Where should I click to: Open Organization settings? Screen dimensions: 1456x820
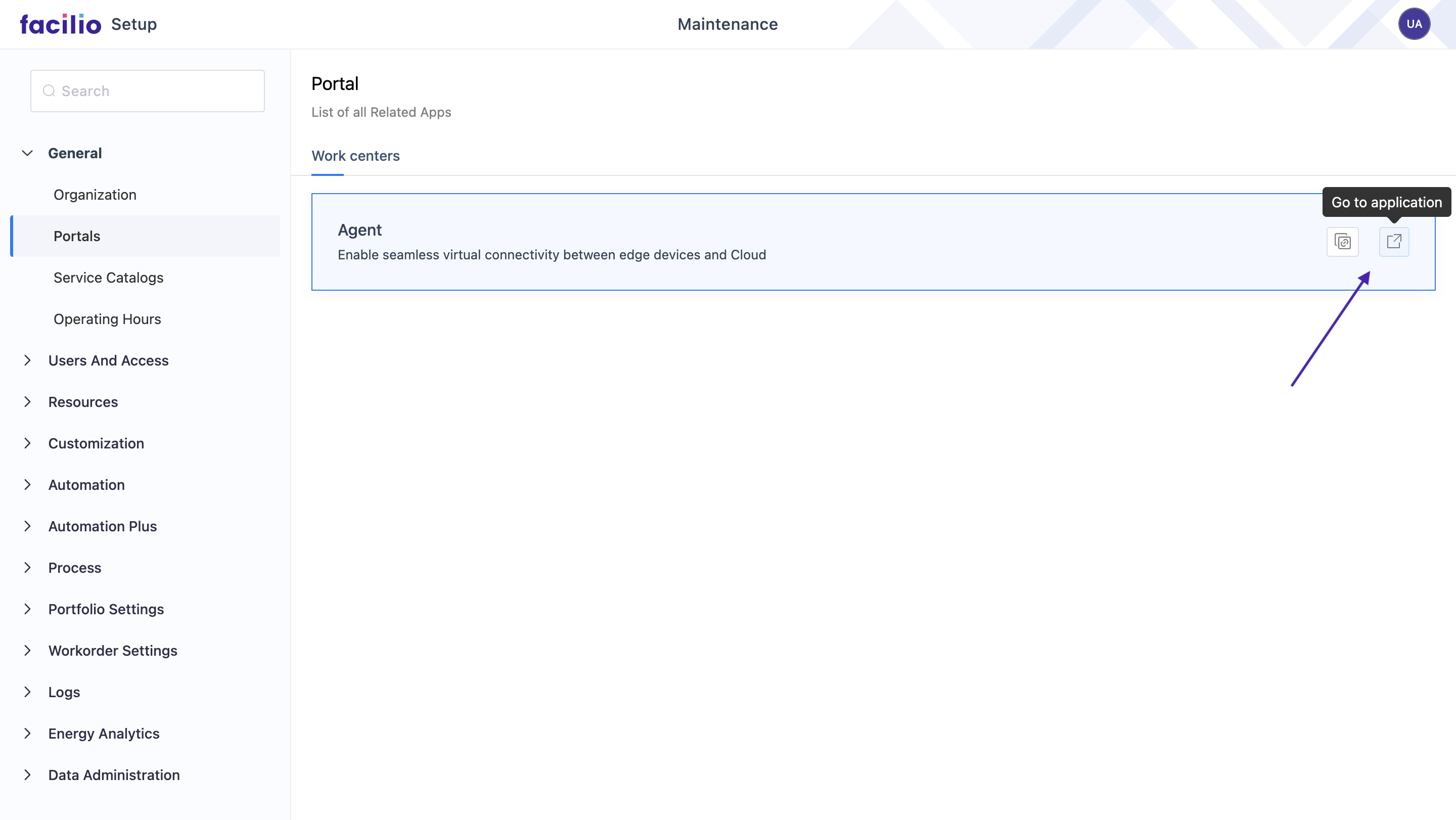[x=95, y=195]
